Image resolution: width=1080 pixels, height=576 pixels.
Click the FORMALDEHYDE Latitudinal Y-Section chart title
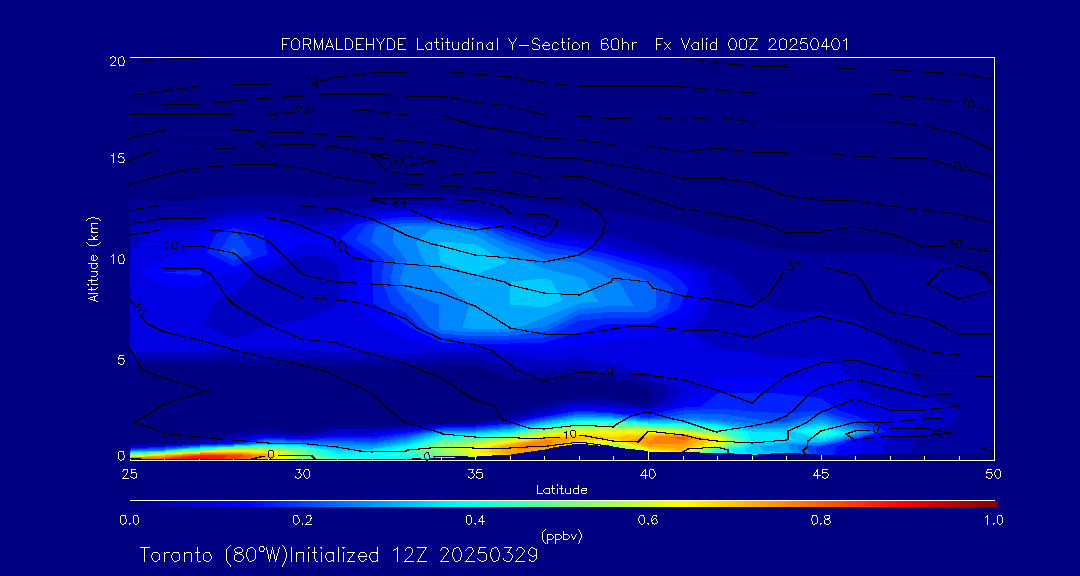(x=565, y=45)
